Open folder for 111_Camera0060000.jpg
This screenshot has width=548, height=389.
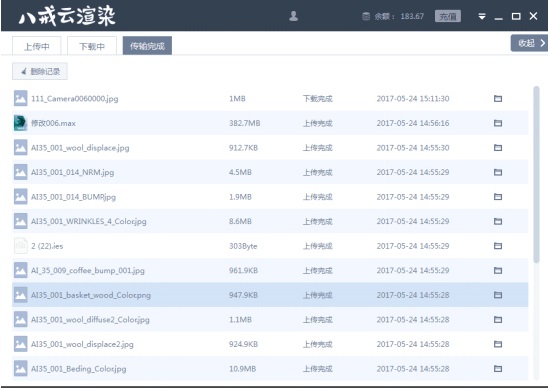(498, 99)
